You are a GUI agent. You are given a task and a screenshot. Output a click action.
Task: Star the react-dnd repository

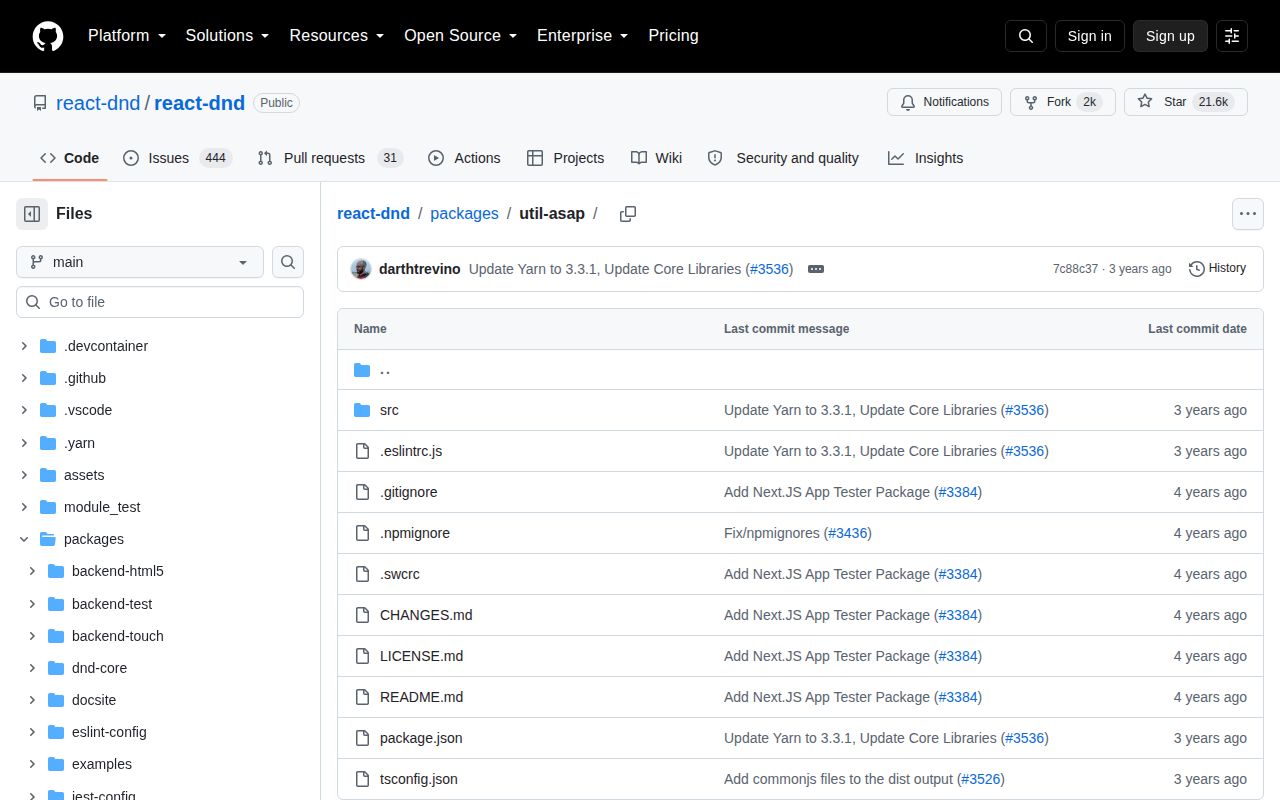pos(1186,102)
